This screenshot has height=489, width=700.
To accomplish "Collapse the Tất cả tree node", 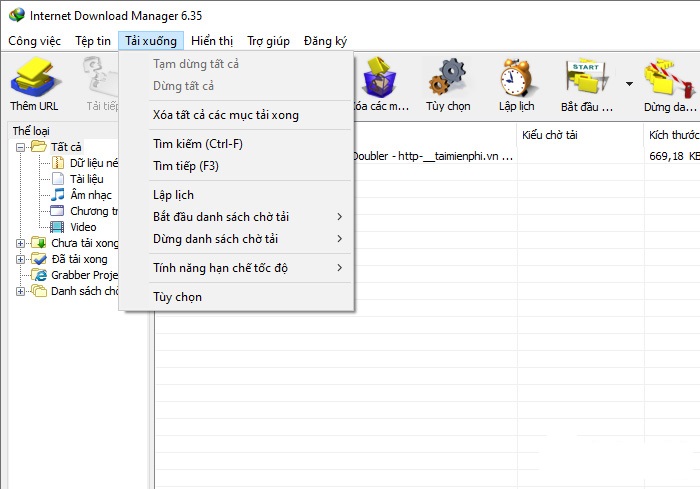I will pyautogui.click(x=20, y=147).
